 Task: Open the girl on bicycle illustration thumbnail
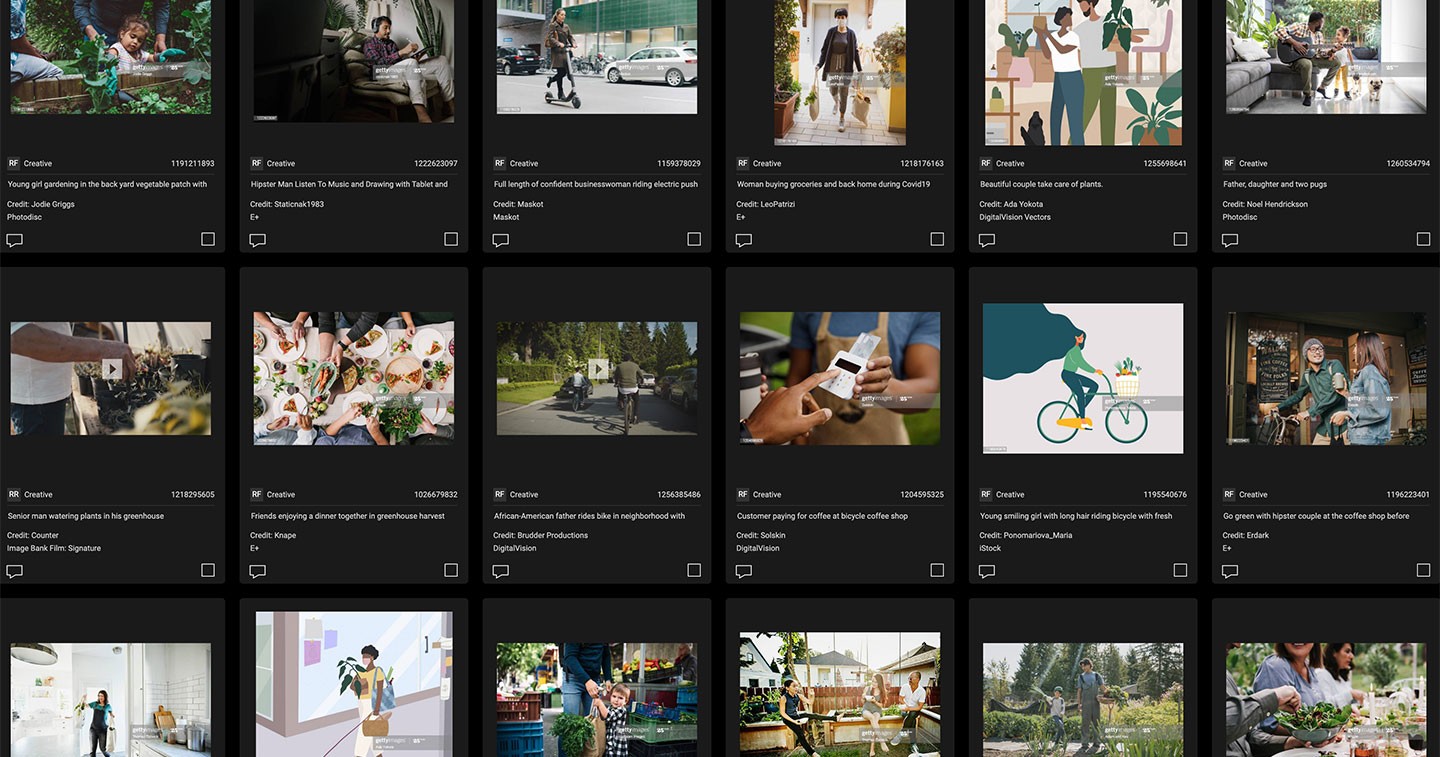pyautogui.click(x=1083, y=378)
